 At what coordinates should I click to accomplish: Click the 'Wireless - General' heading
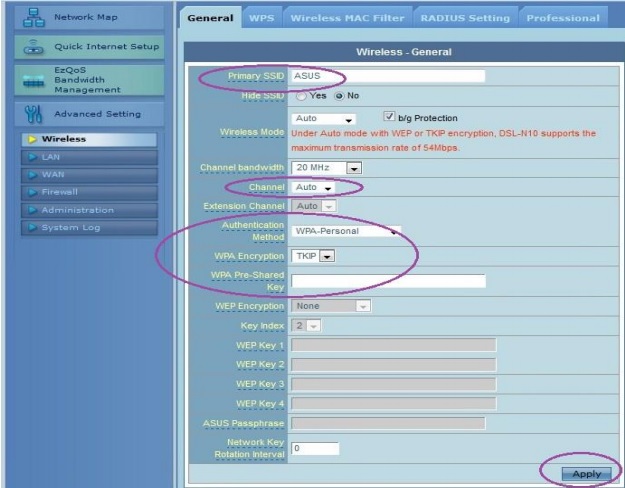(x=404, y=52)
